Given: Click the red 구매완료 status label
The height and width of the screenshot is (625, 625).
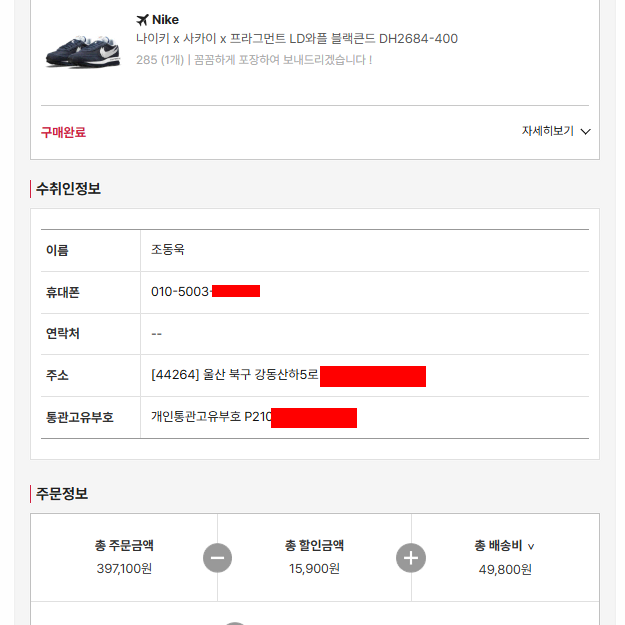Looking at the screenshot, I should [x=63, y=132].
